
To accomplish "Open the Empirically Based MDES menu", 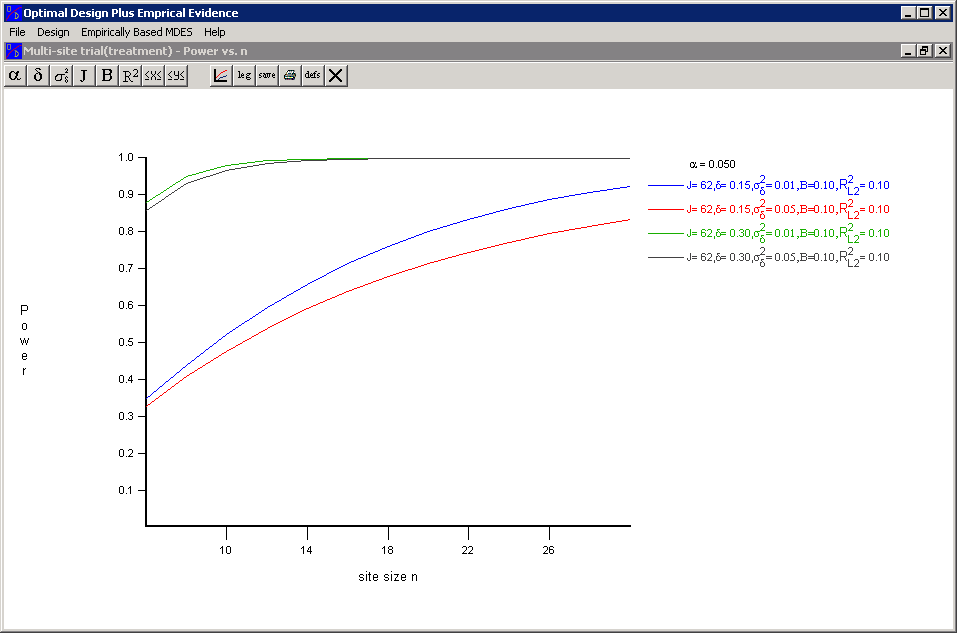I will click(137, 32).
